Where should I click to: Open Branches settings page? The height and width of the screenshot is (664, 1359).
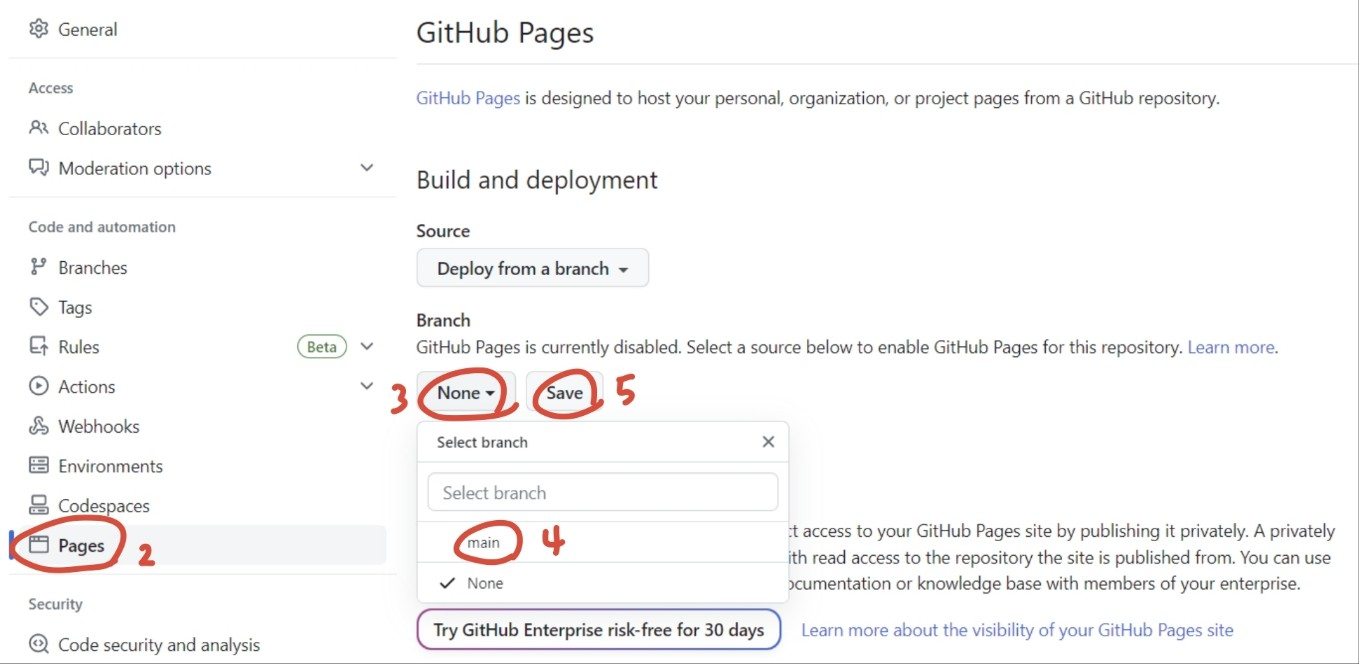(x=93, y=267)
